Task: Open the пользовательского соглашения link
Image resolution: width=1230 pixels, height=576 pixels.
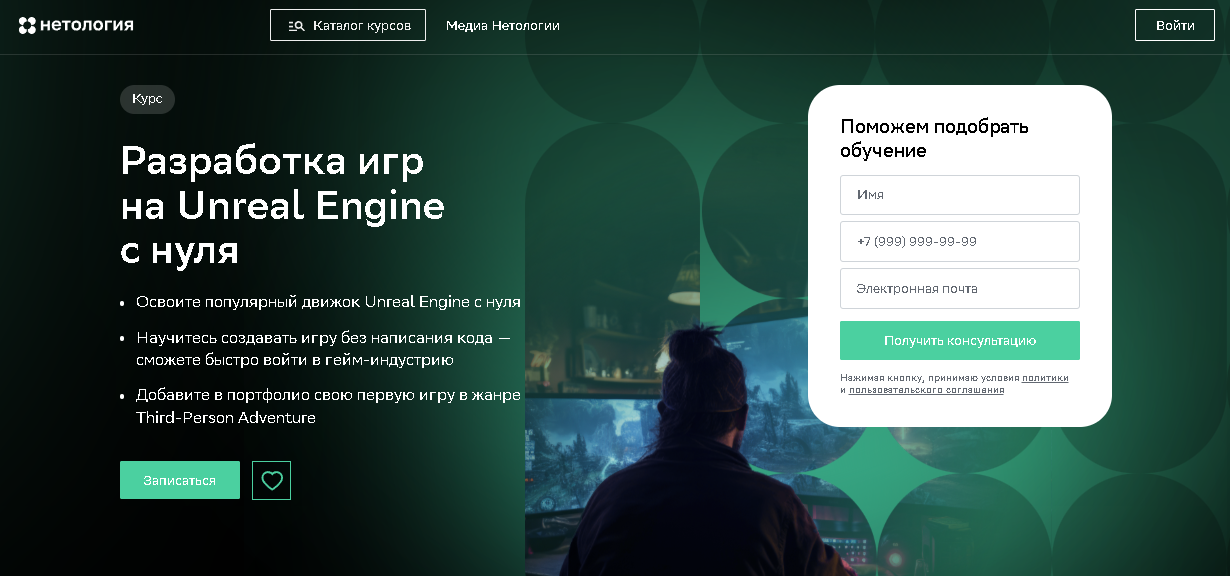Action: point(927,390)
